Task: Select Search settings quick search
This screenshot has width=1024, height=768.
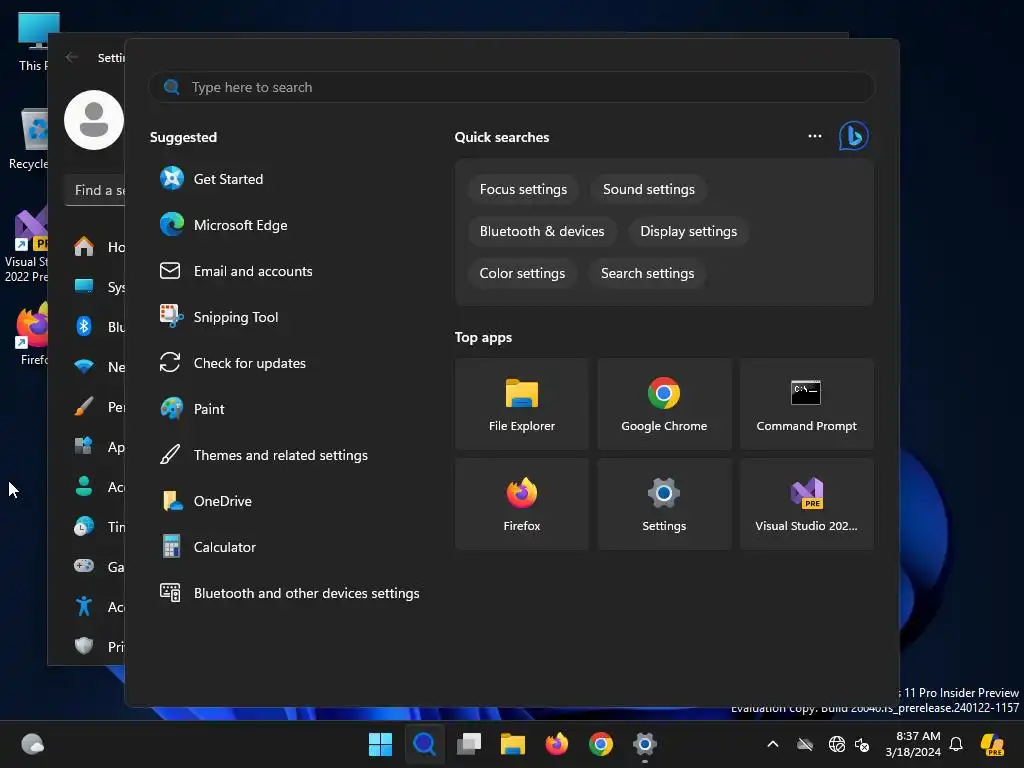Action: tap(647, 273)
